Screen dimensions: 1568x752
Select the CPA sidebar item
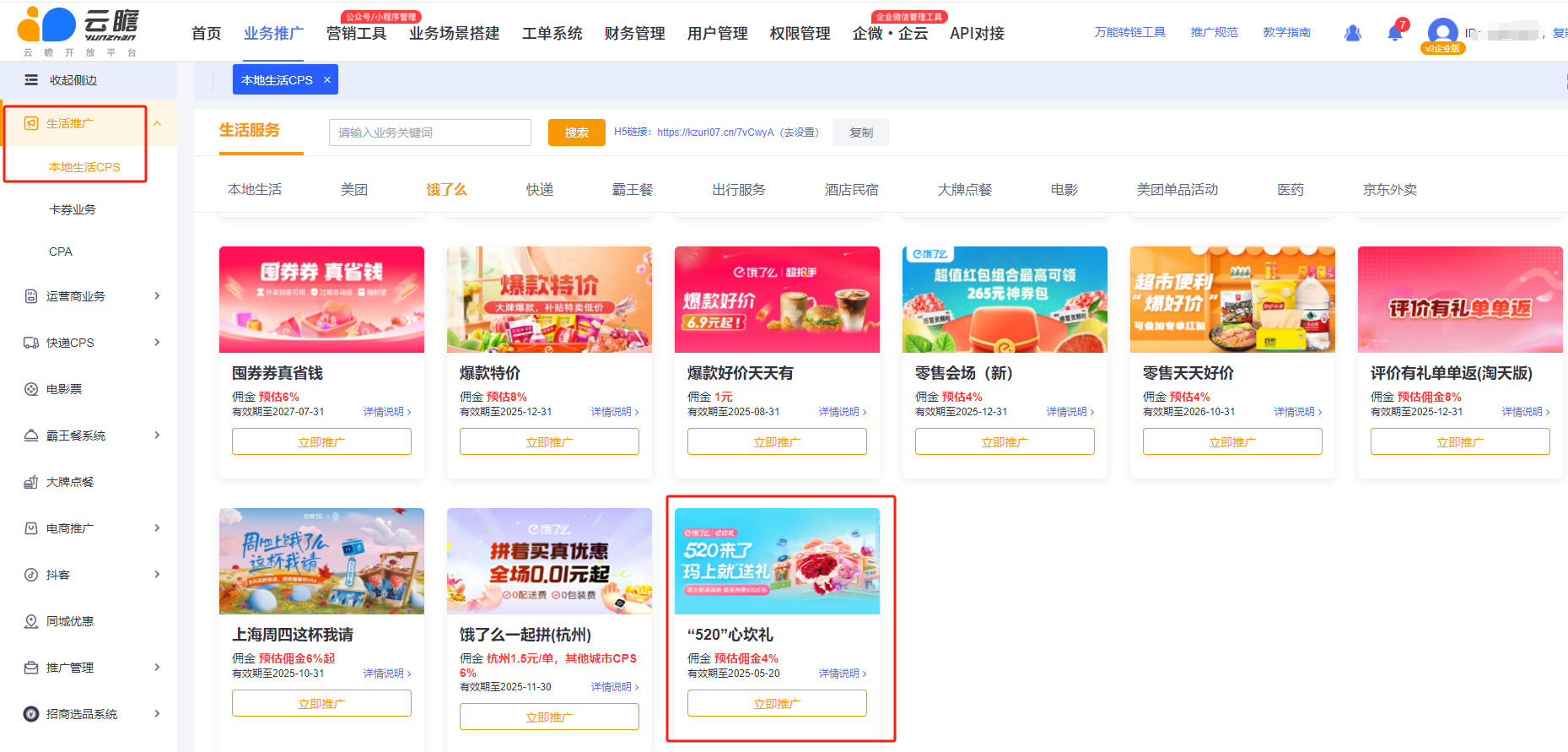click(x=61, y=252)
